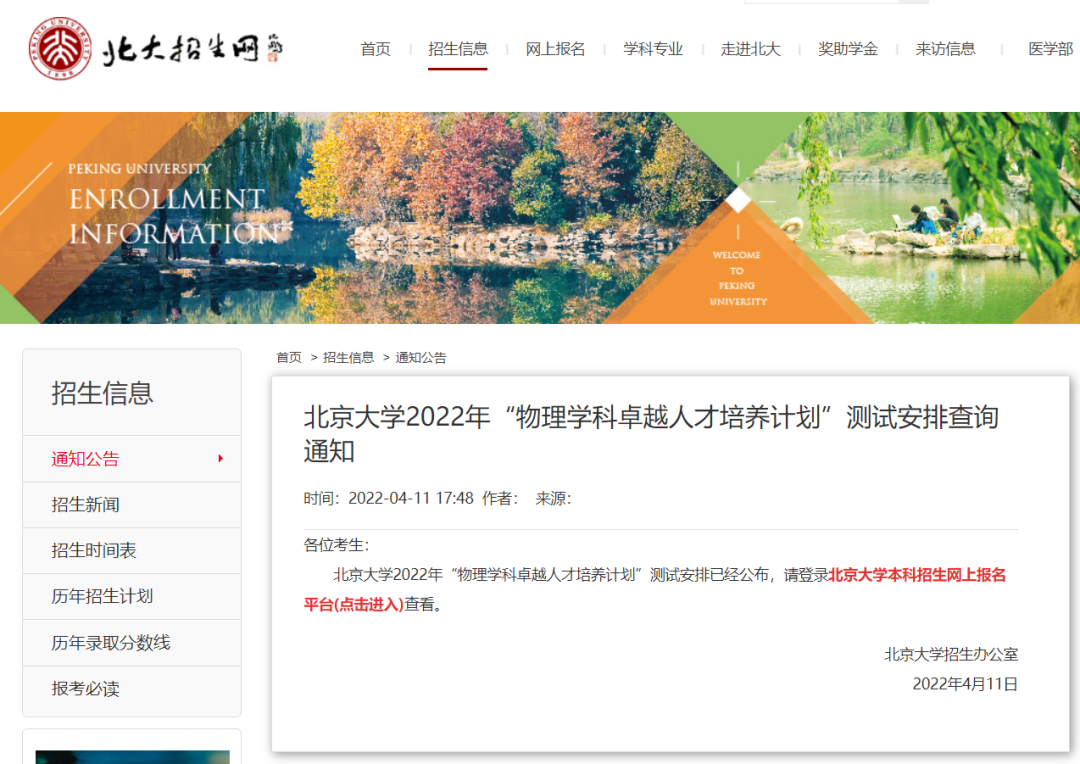Click the Enrollment Information banner image
The width and height of the screenshot is (1080, 764).
pos(540,218)
